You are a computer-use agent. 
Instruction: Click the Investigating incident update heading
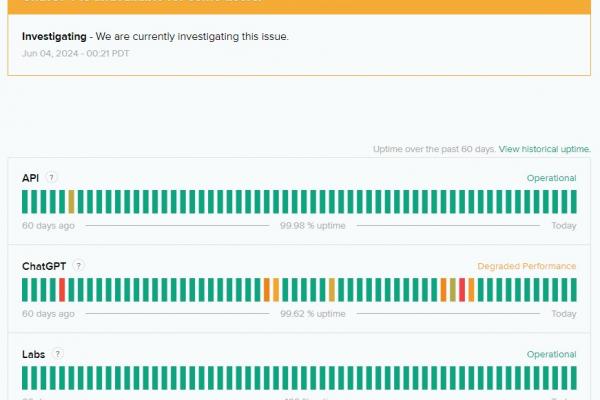coord(54,36)
